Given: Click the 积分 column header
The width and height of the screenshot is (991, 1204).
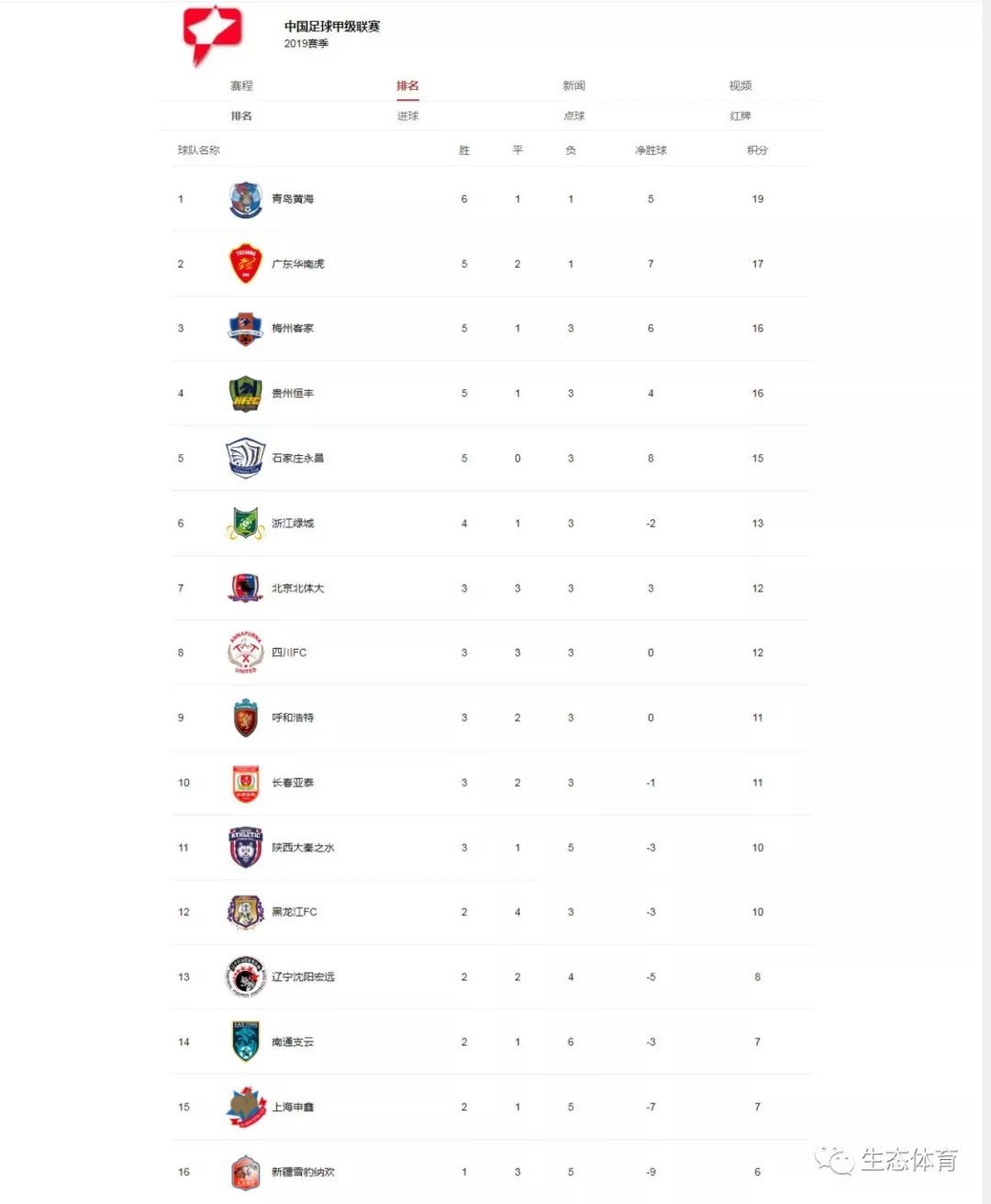Looking at the screenshot, I should (757, 150).
